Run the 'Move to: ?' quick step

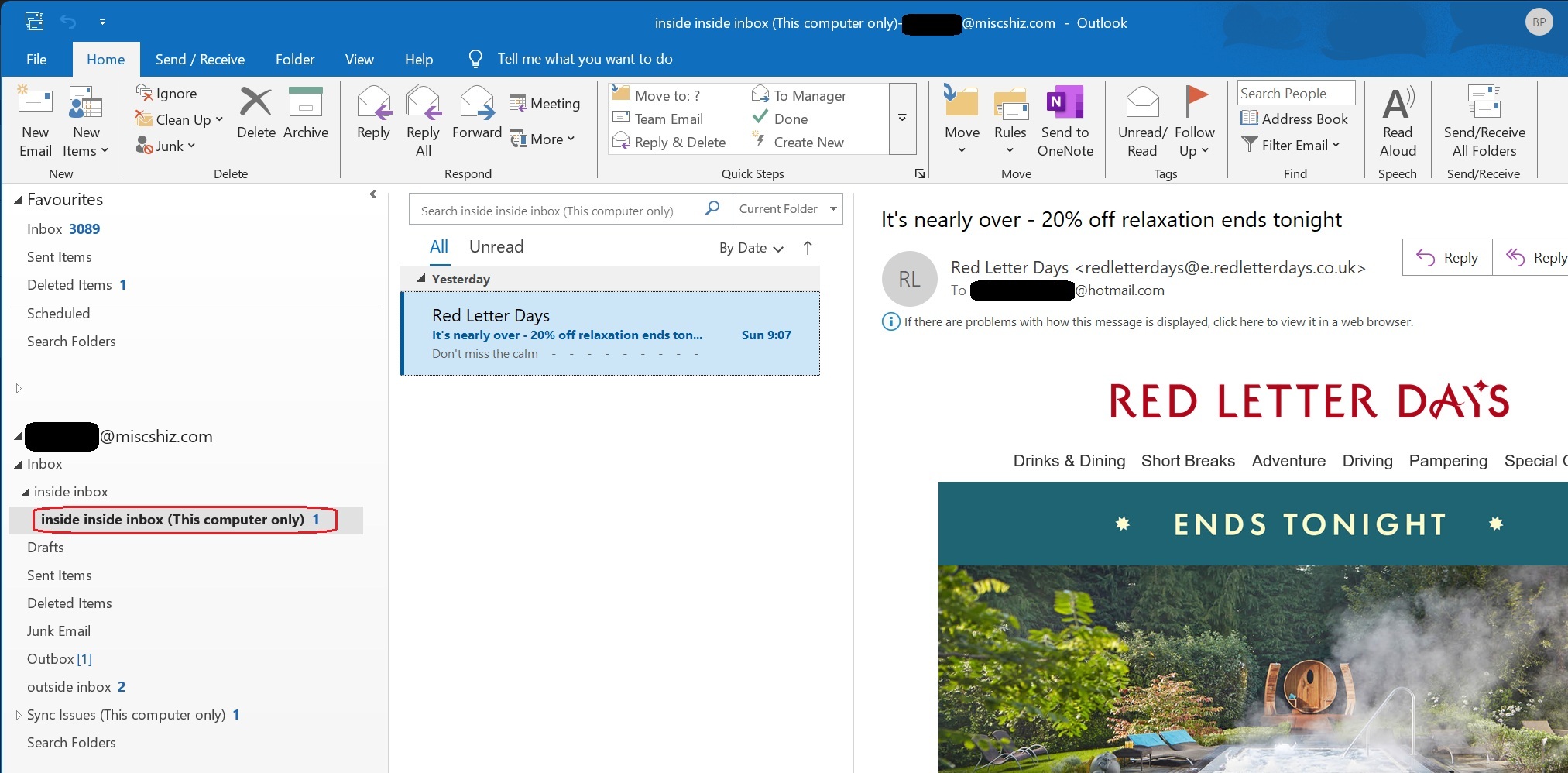point(656,95)
